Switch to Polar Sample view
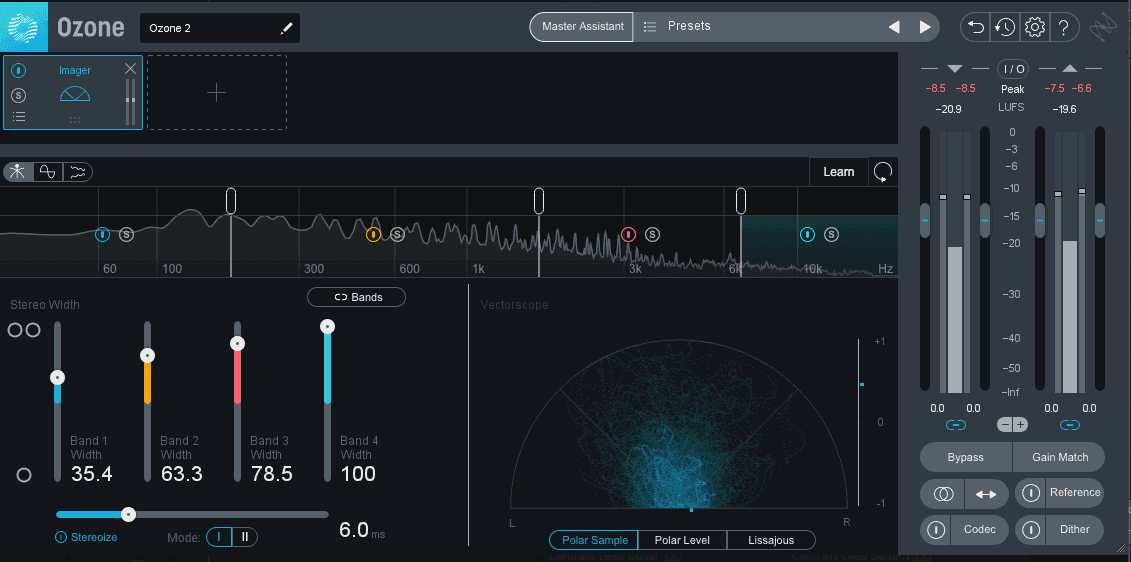Image resolution: width=1131 pixels, height=562 pixels. 594,540
